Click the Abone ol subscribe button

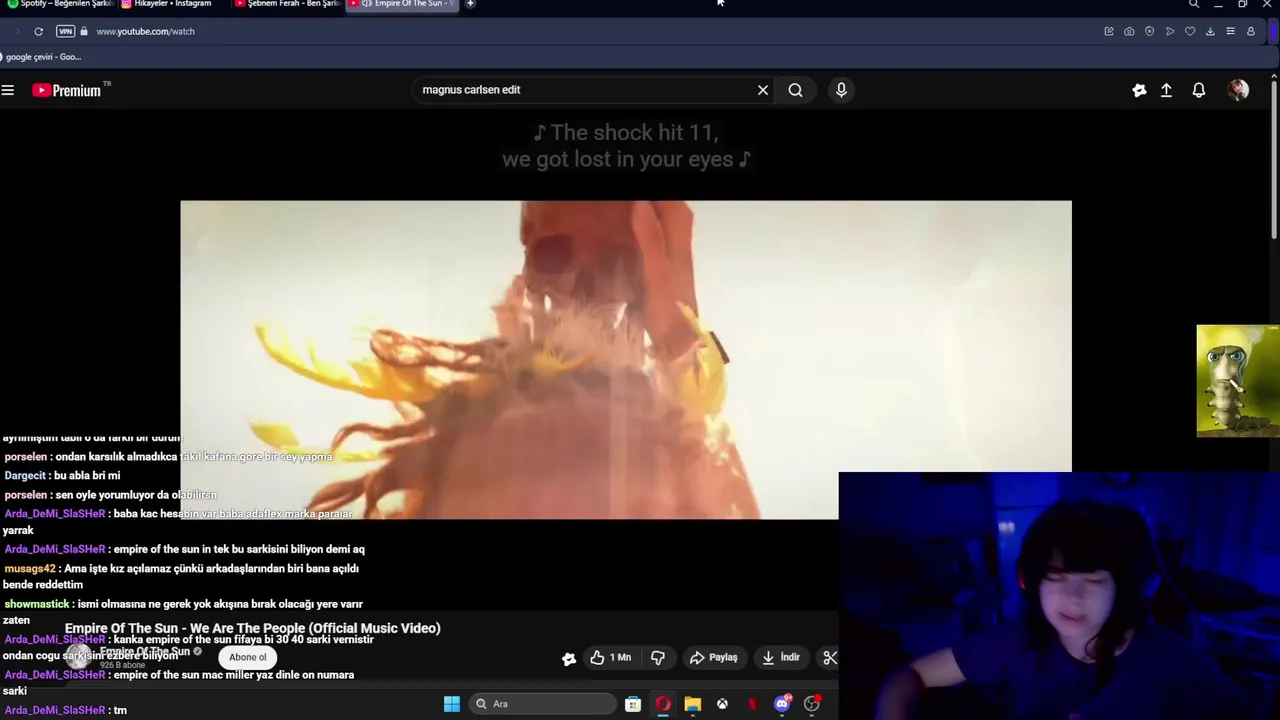(x=247, y=657)
